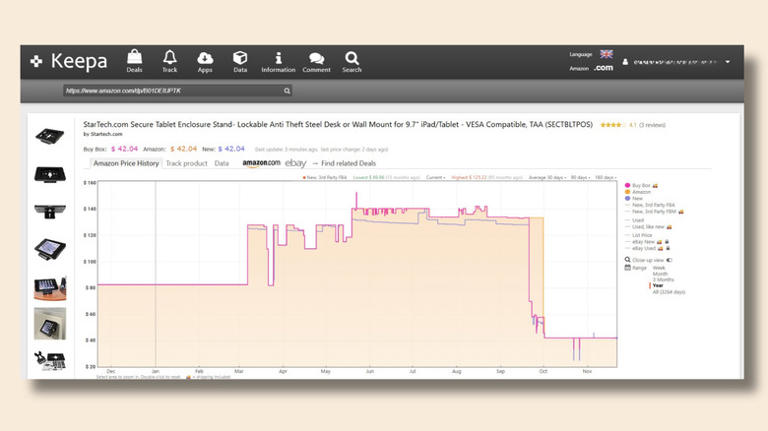The image size is (768, 431).
Task: Click the lock icon next to eBay New
Action: 667,242
